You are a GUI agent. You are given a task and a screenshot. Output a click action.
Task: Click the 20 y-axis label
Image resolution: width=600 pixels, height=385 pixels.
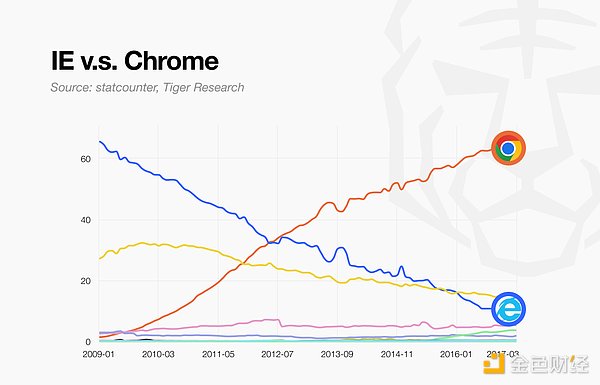[x=86, y=281]
